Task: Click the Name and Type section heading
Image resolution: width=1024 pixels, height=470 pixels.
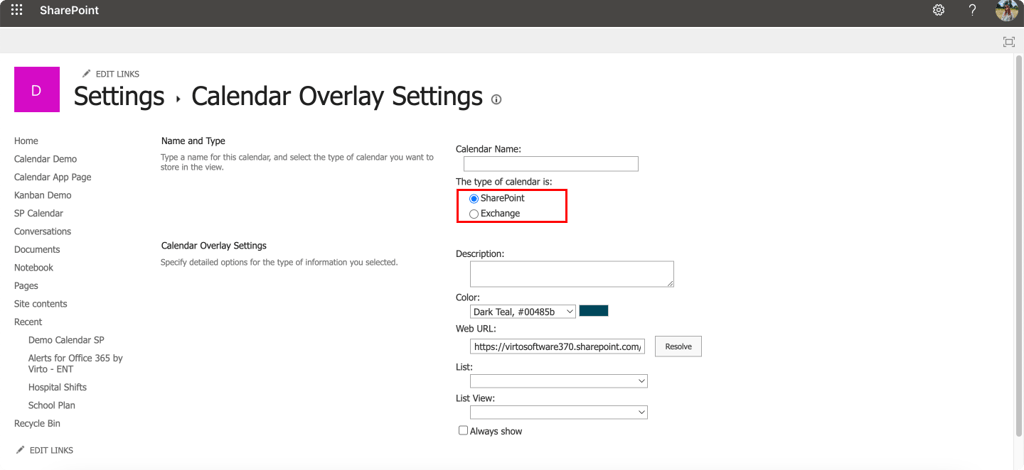Action: pyautogui.click(x=193, y=141)
